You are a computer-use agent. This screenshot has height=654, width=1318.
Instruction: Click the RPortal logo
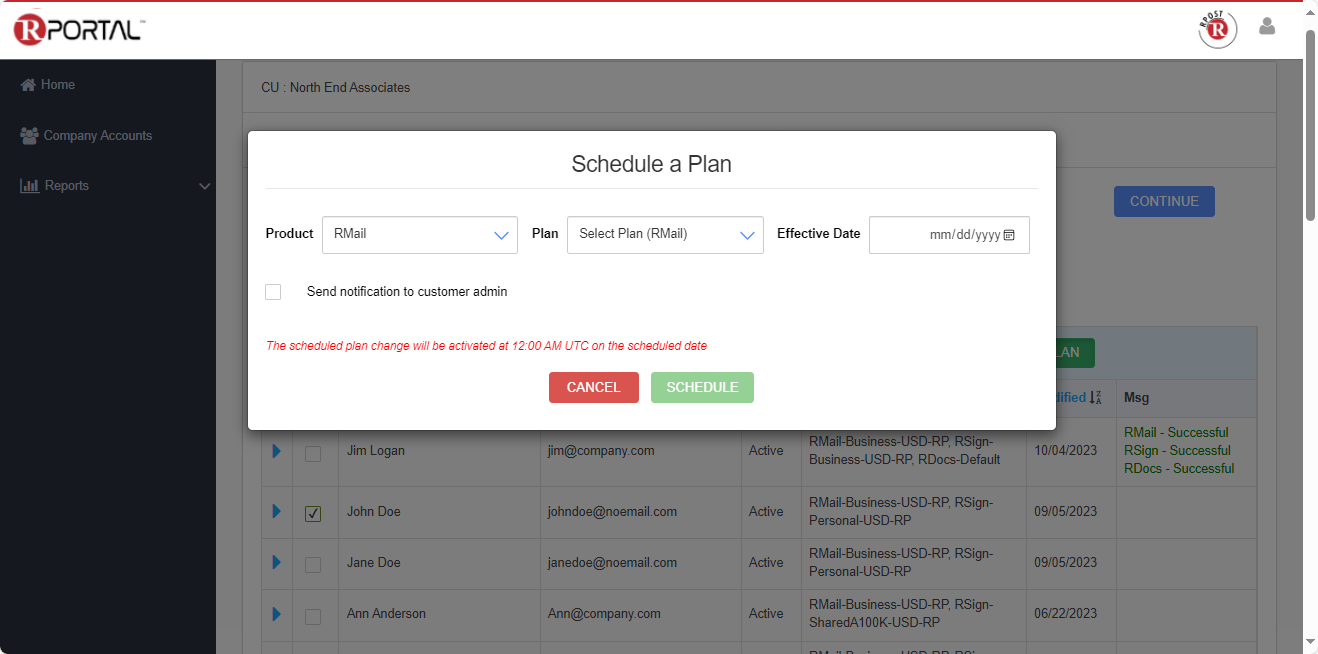click(79, 30)
